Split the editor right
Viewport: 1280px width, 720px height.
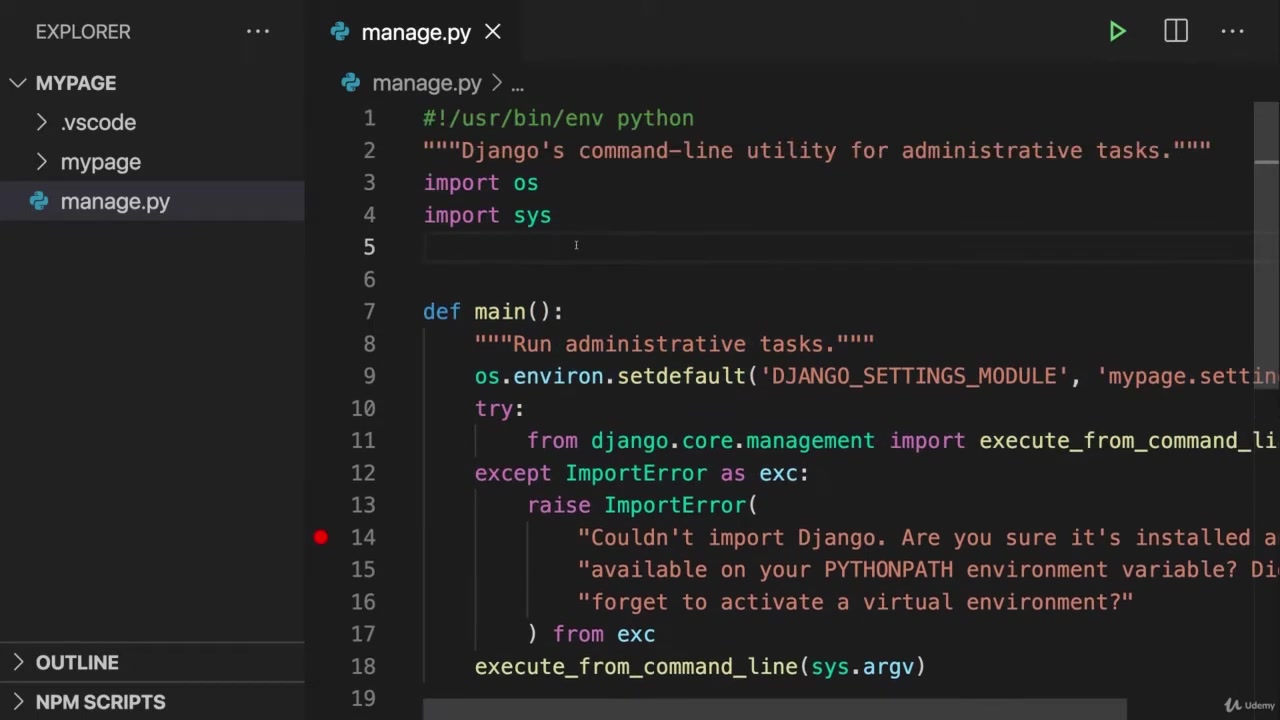[1176, 32]
